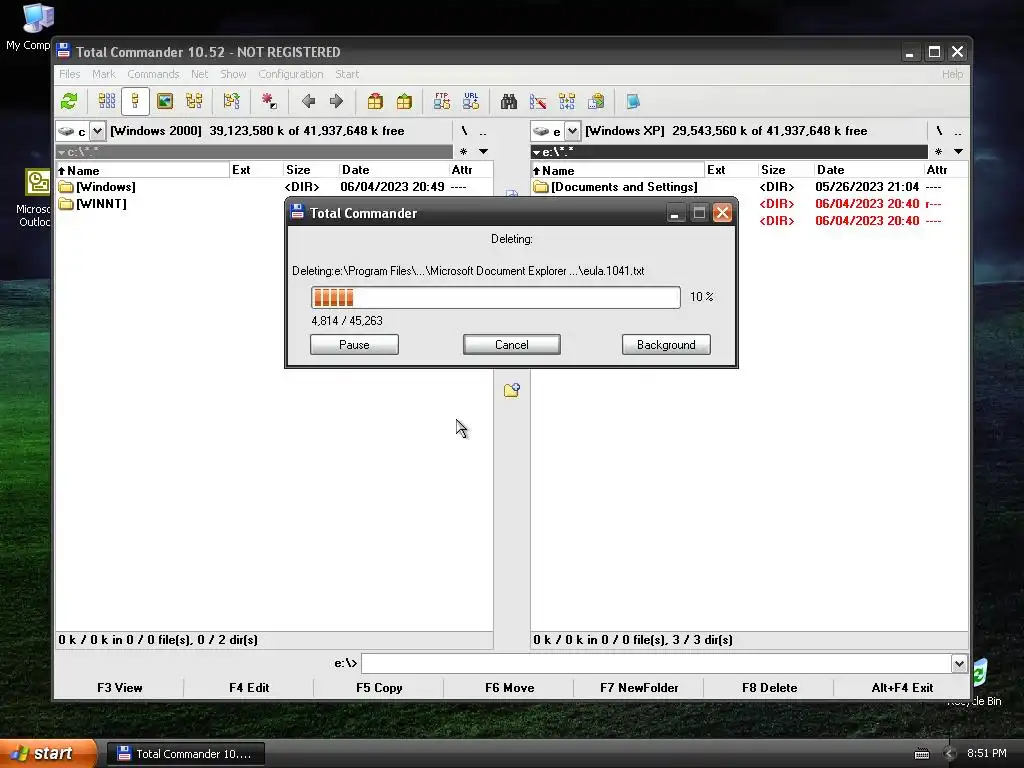Screen dimensions: 1024x768
Task: Go to left panel parent directory dots
Action: pyautogui.click(x=483, y=131)
